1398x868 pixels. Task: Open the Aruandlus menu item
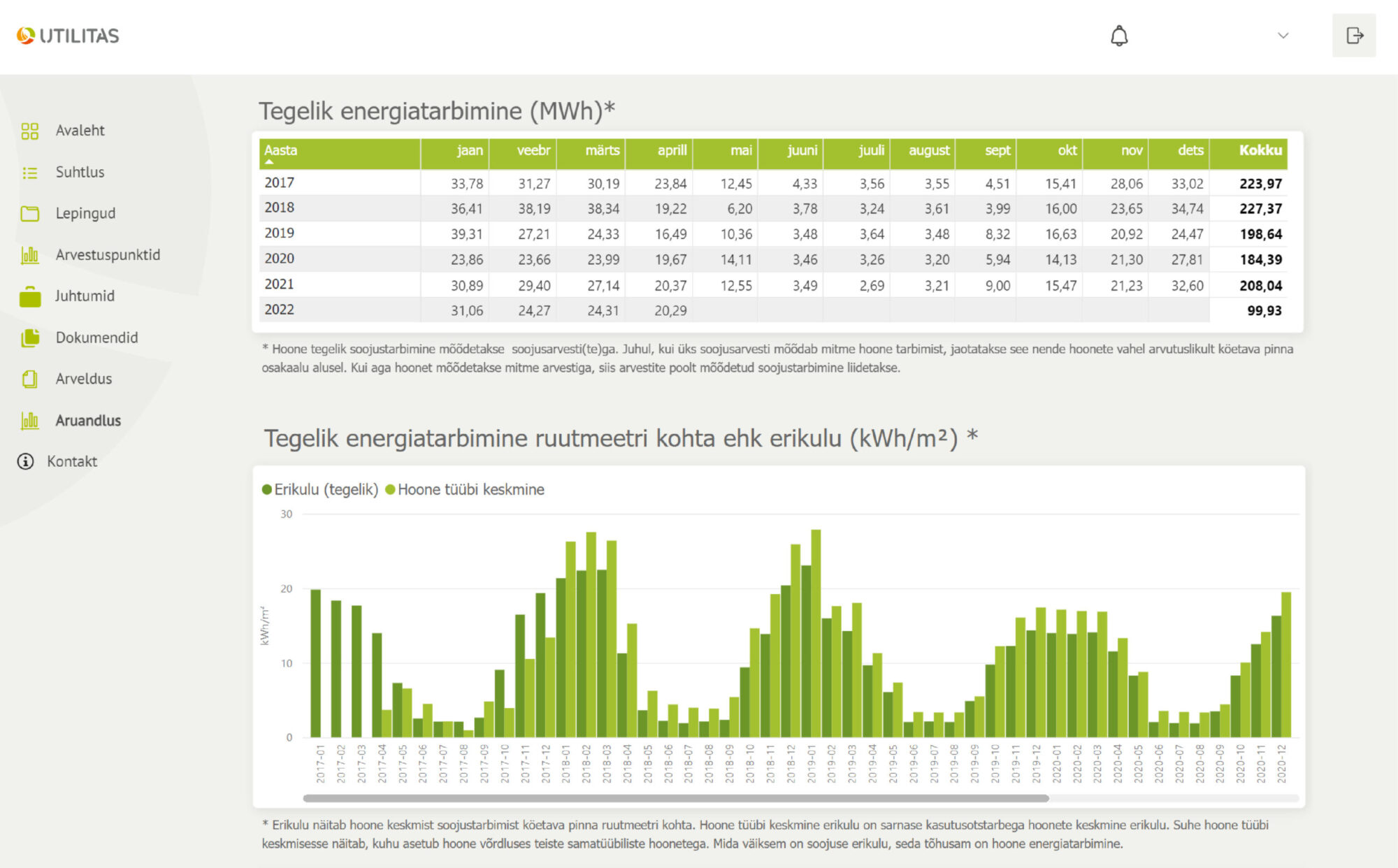point(88,421)
